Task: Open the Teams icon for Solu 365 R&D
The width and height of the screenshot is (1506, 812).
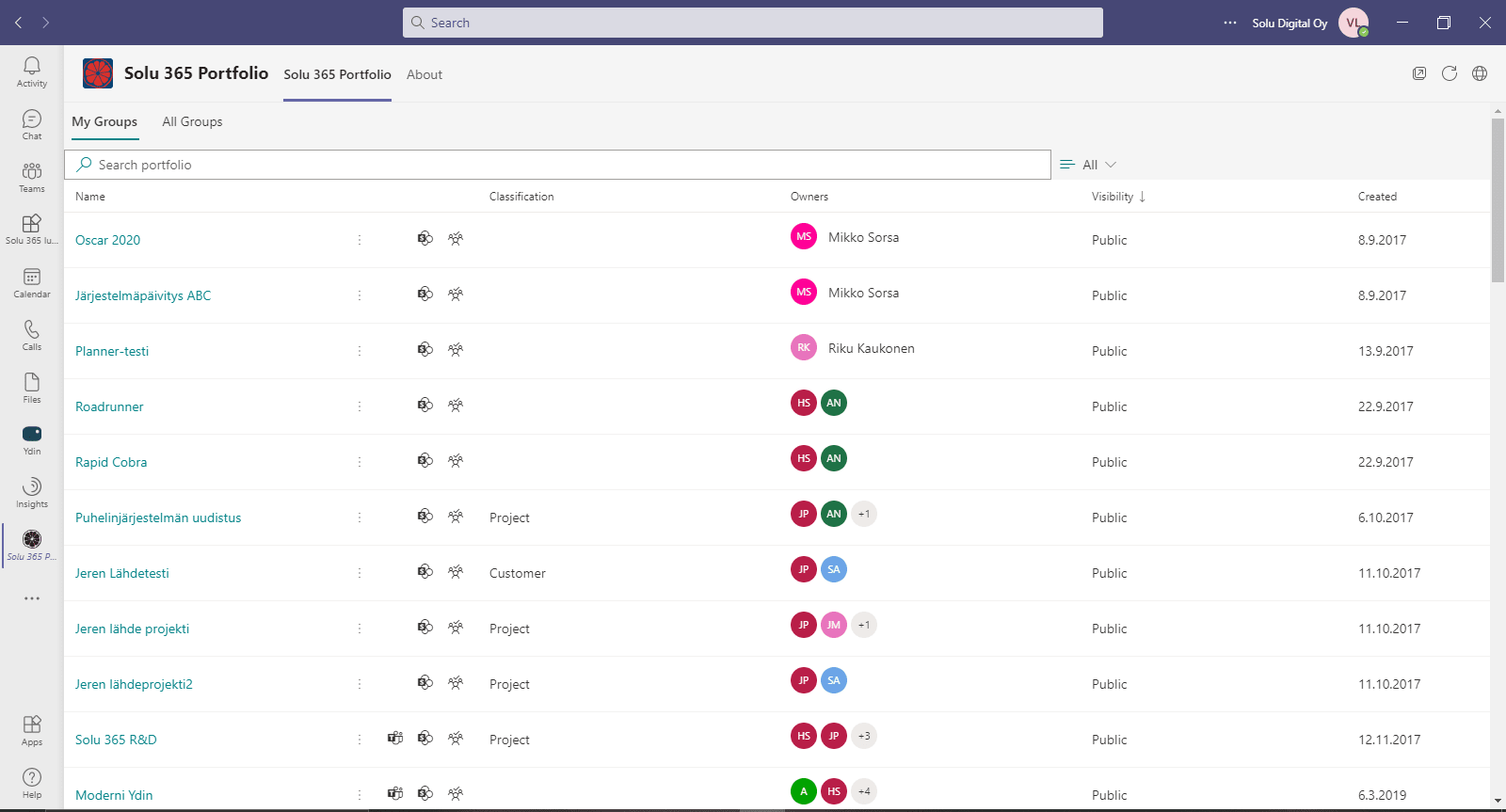Action: coord(395,739)
